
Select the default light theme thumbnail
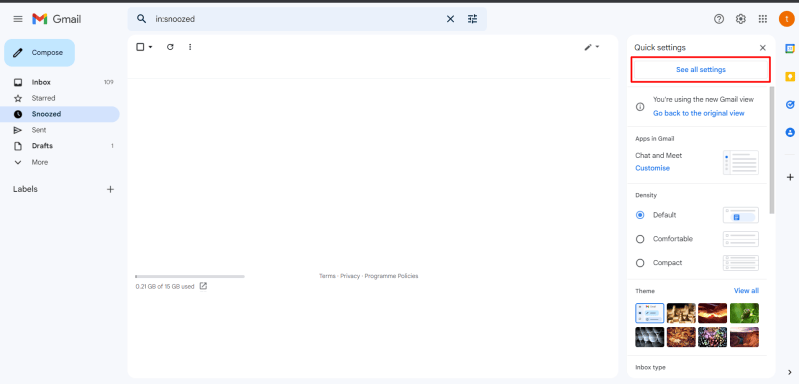click(x=650, y=313)
